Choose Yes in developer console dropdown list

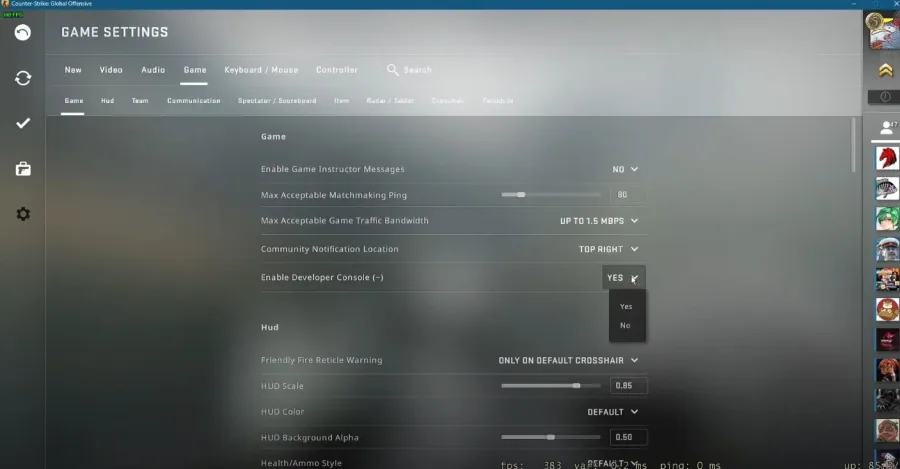point(626,307)
